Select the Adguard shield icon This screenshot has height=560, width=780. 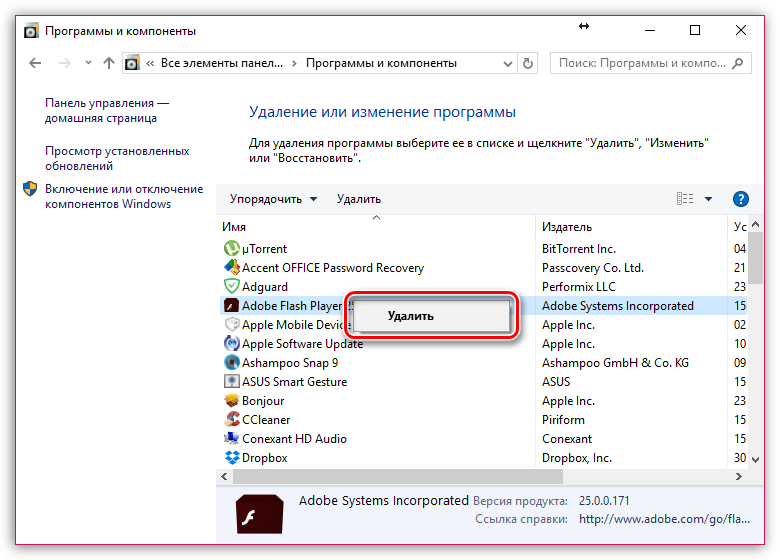[229, 287]
